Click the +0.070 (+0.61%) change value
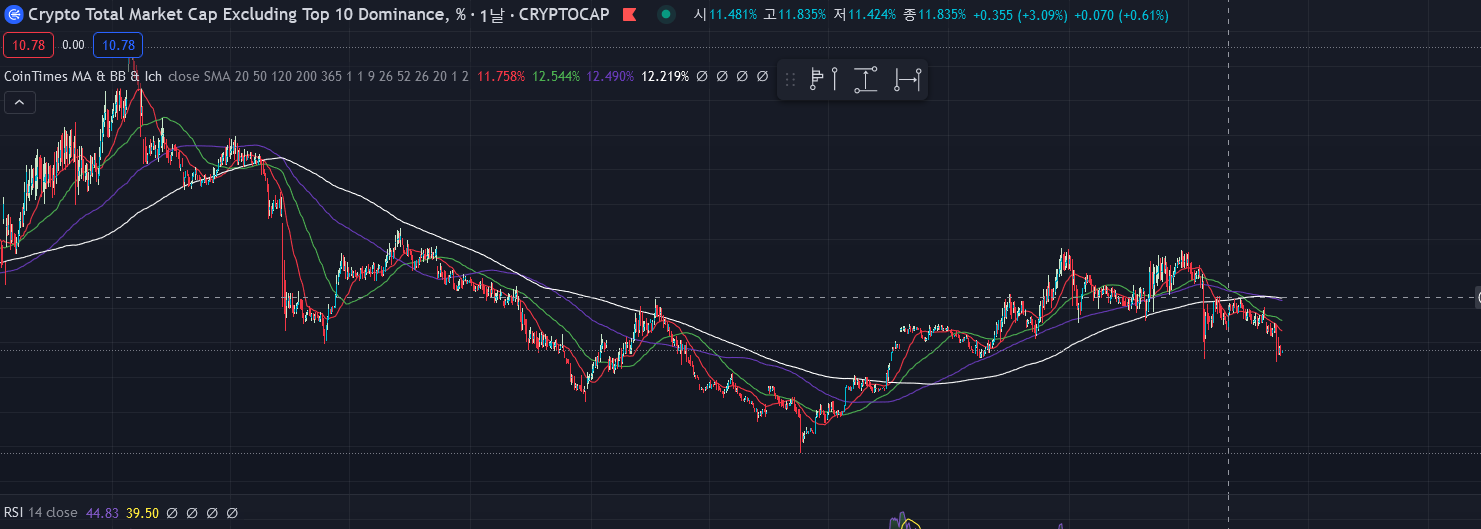This screenshot has height=529, width=1481. [x=1121, y=15]
